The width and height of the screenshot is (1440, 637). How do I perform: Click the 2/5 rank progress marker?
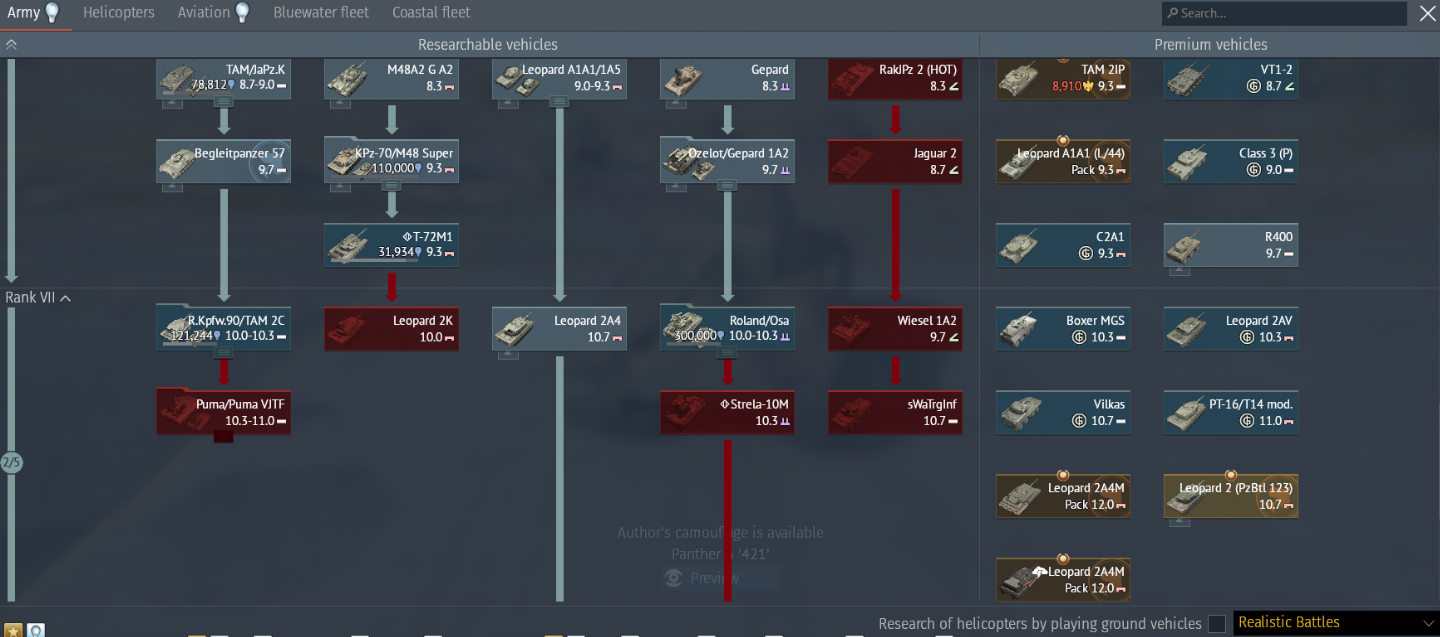click(11, 463)
